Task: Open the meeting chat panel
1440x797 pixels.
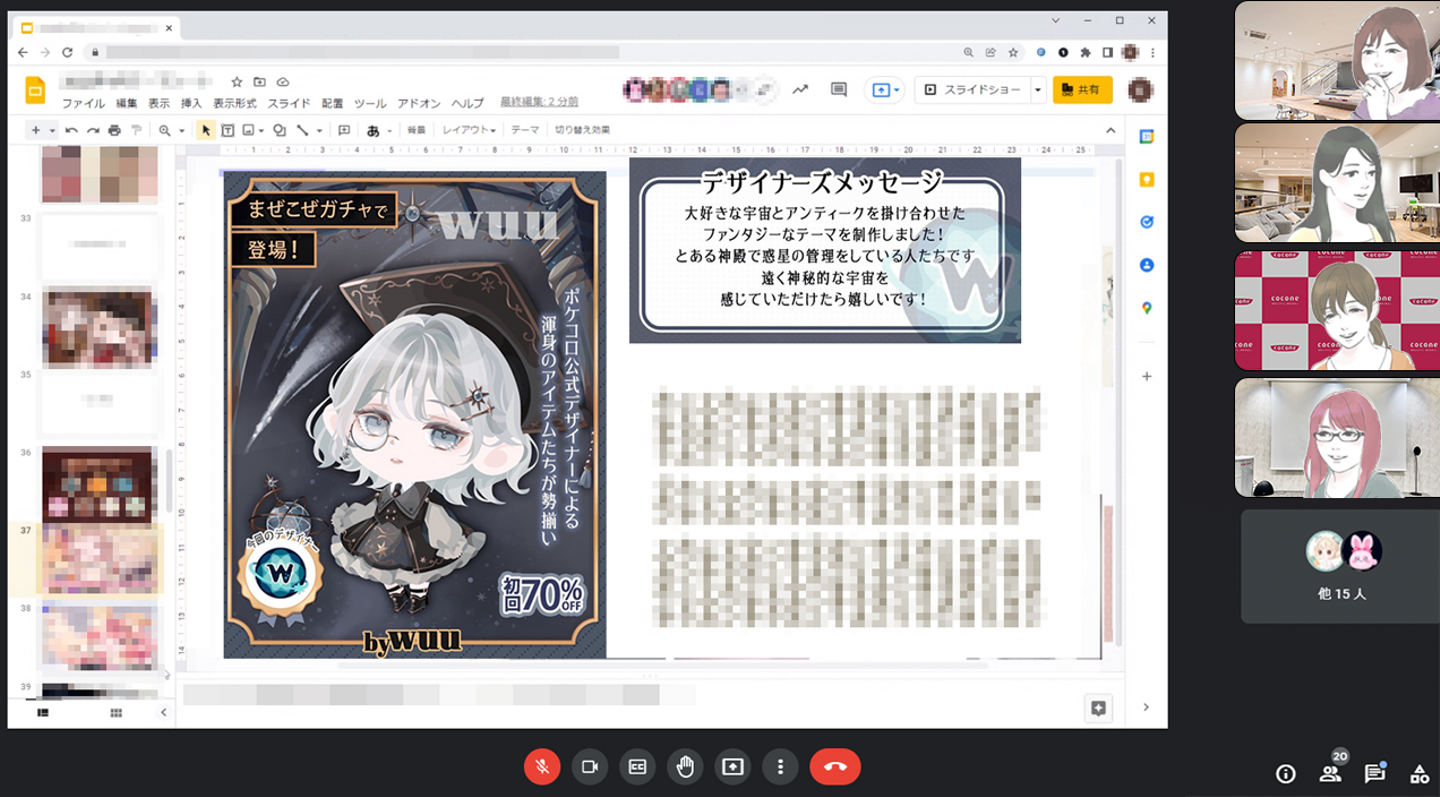Action: point(1375,773)
